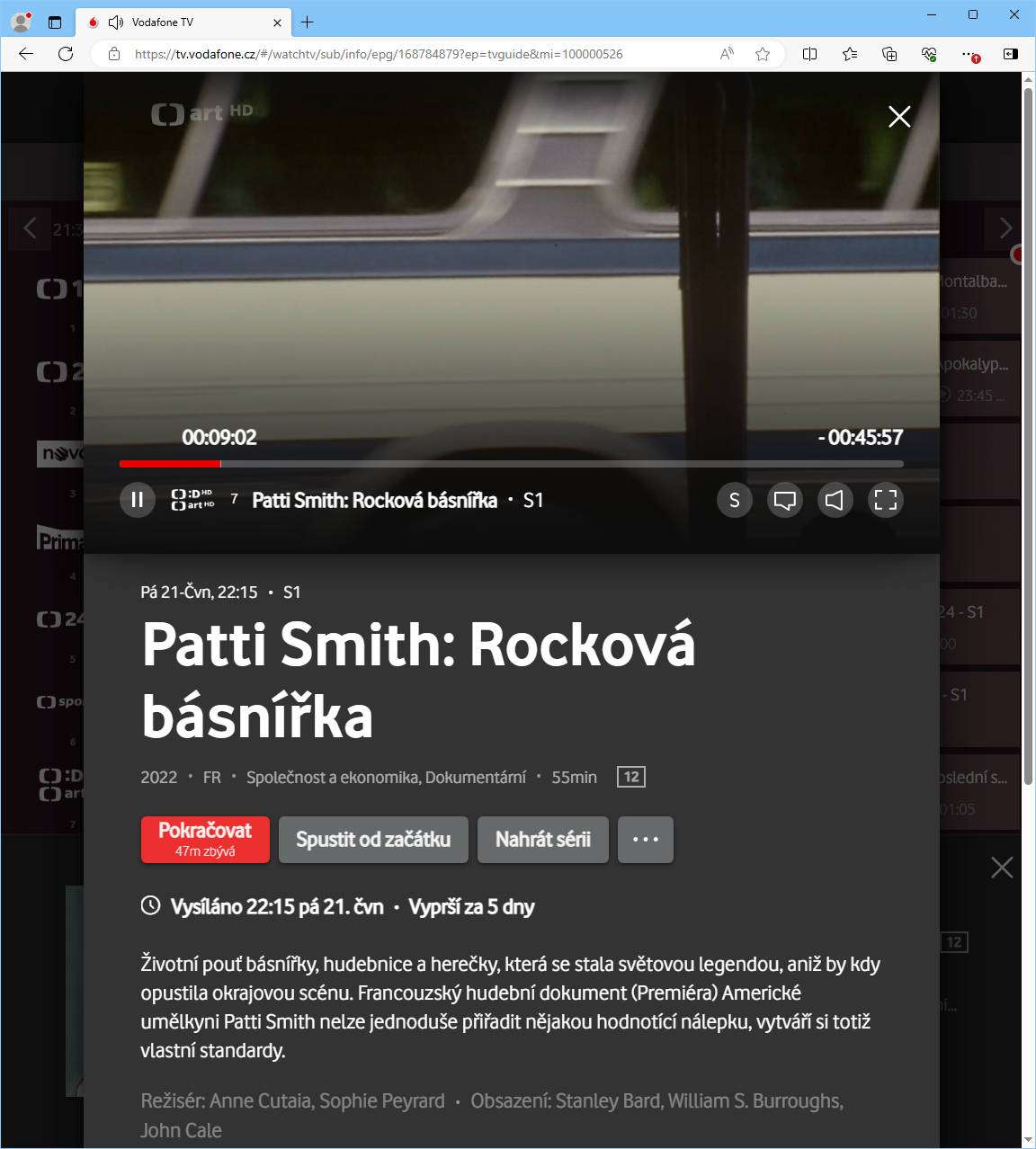Click Nahrát sérii button
Viewport: 1036px width, 1149px height.
(543, 840)
